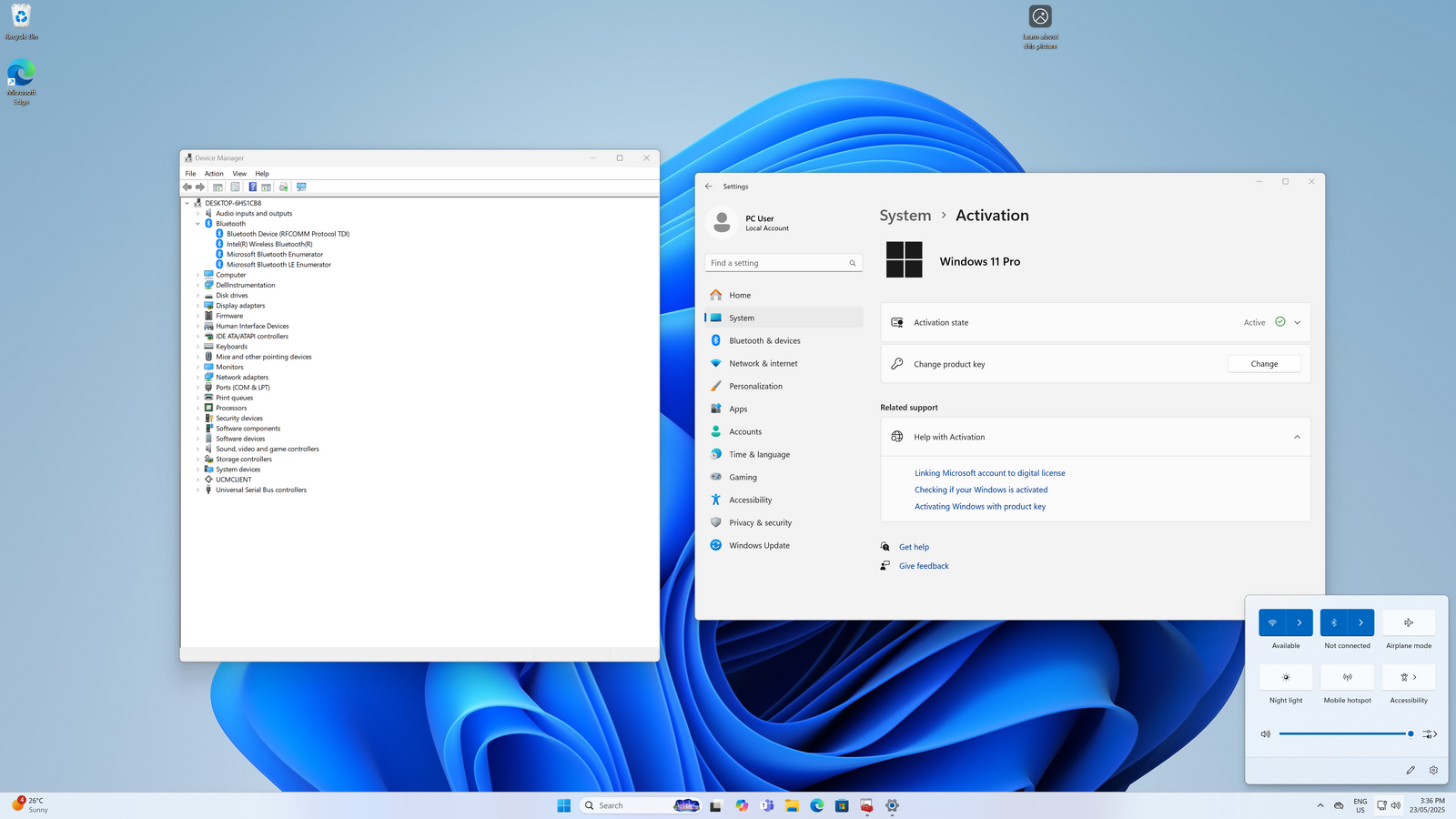Click the volume slider in quick settings

click(x=1346, y=733)
